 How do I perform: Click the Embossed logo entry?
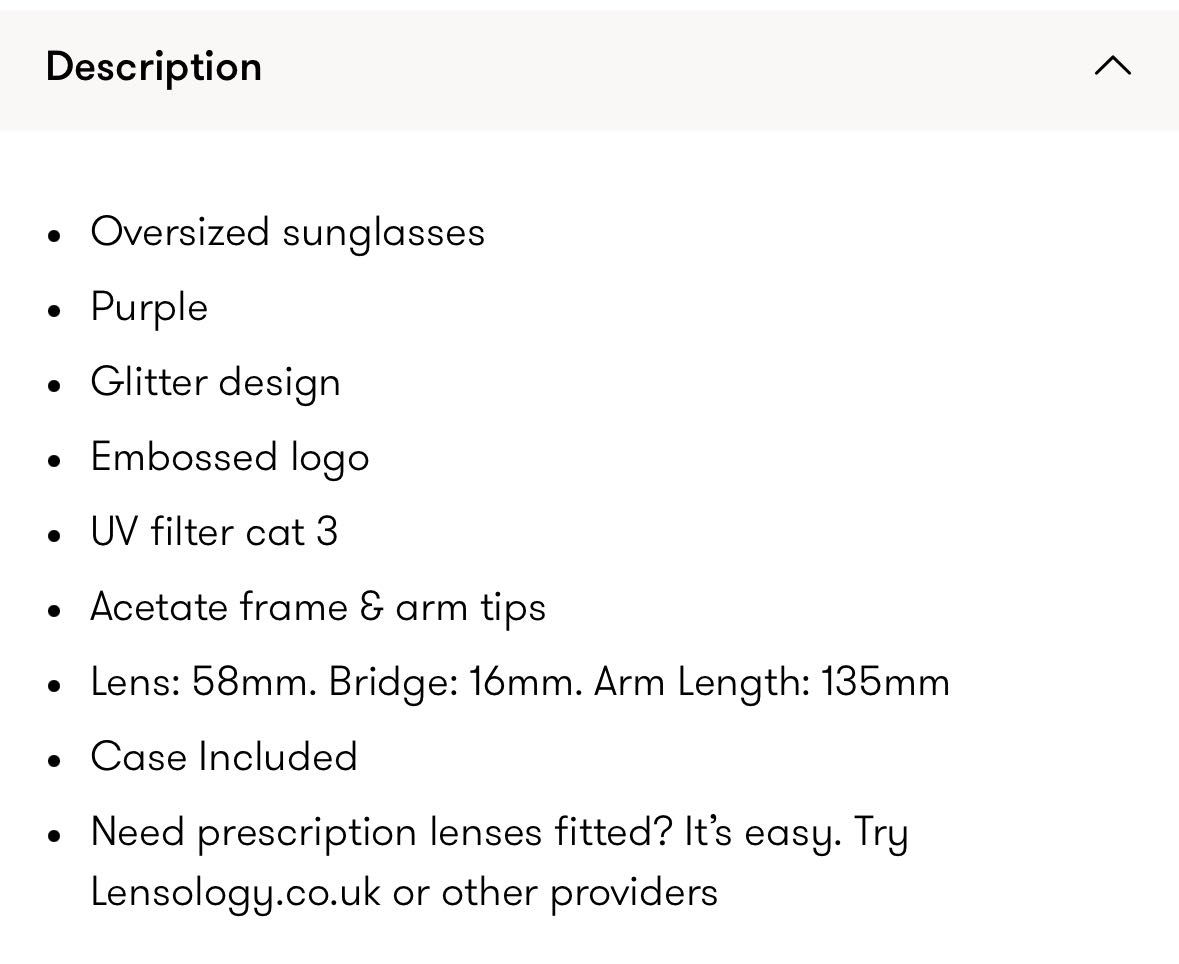[x=230, y=458]
